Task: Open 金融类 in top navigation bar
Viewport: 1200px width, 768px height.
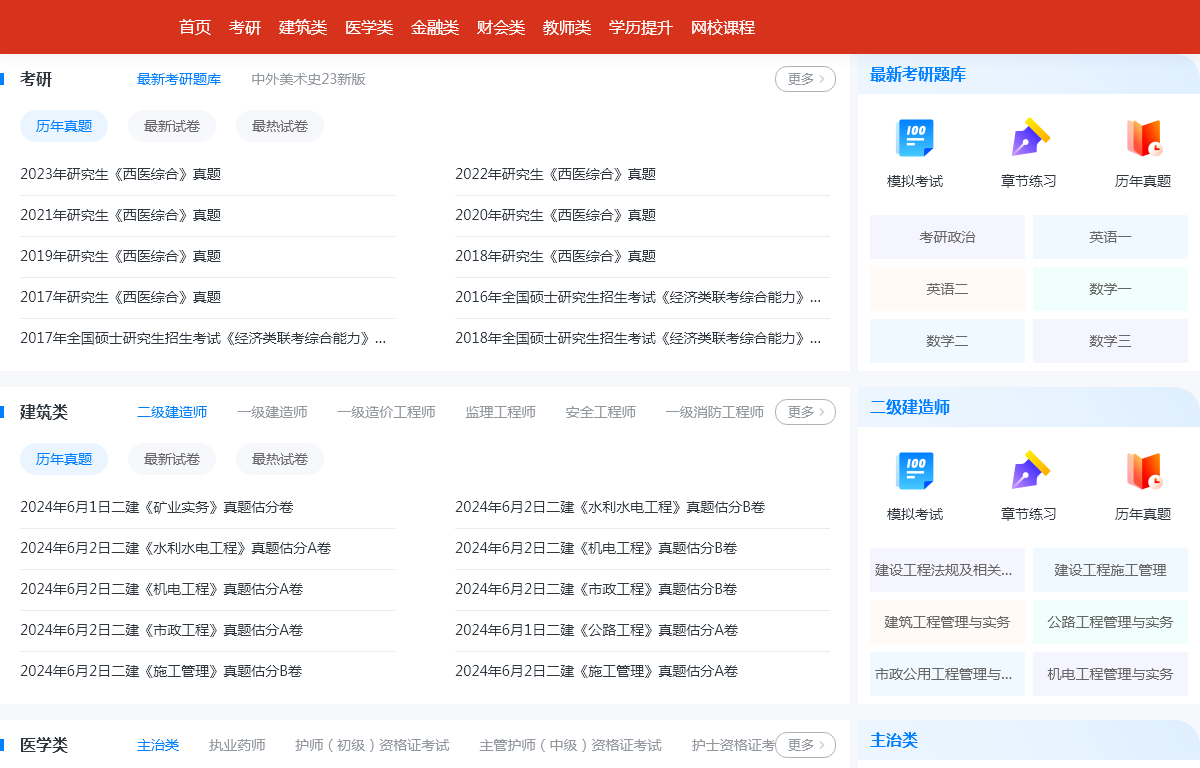Action: pos(435,28)
